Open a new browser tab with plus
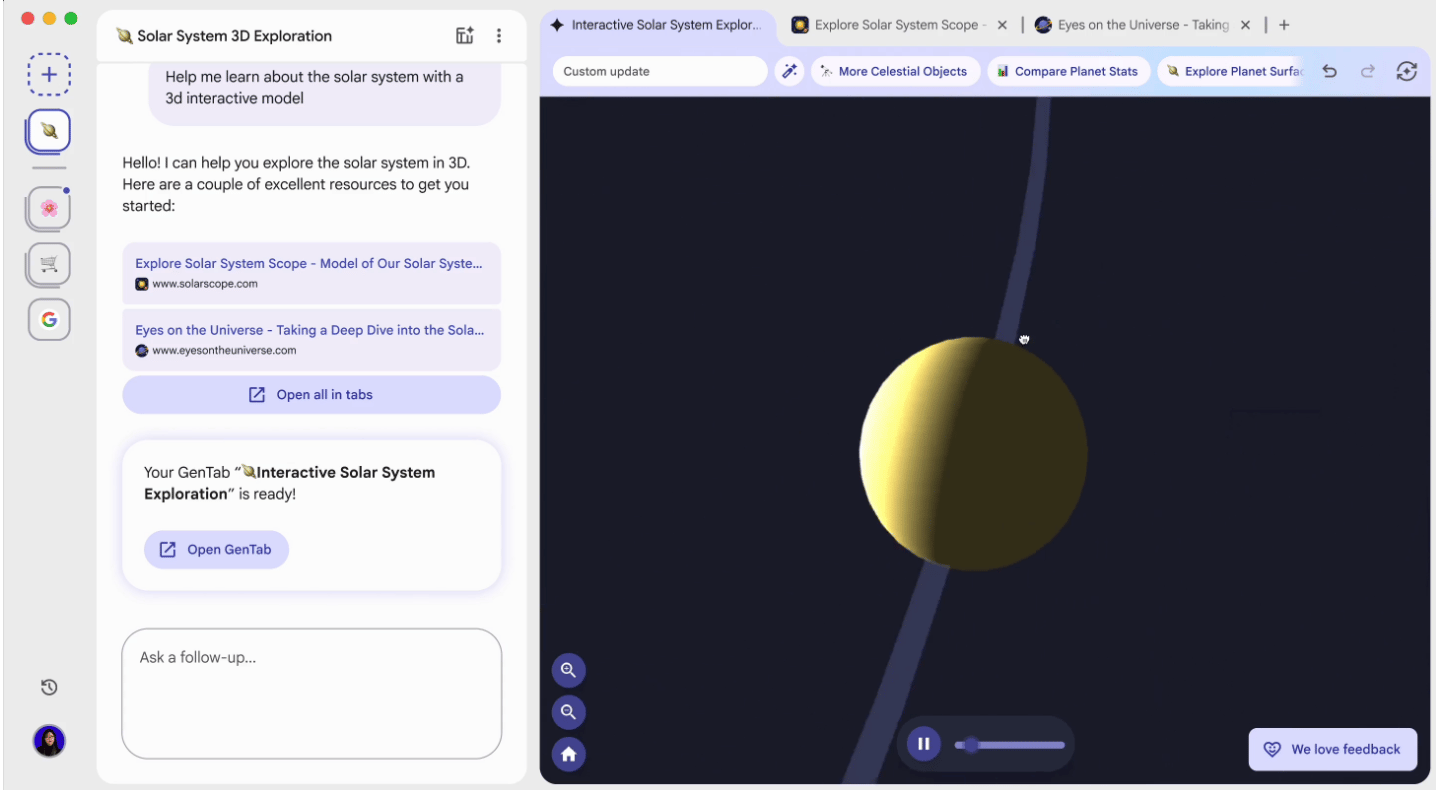This screenshot has height=790, width=1436. (x=1284, y=25)
